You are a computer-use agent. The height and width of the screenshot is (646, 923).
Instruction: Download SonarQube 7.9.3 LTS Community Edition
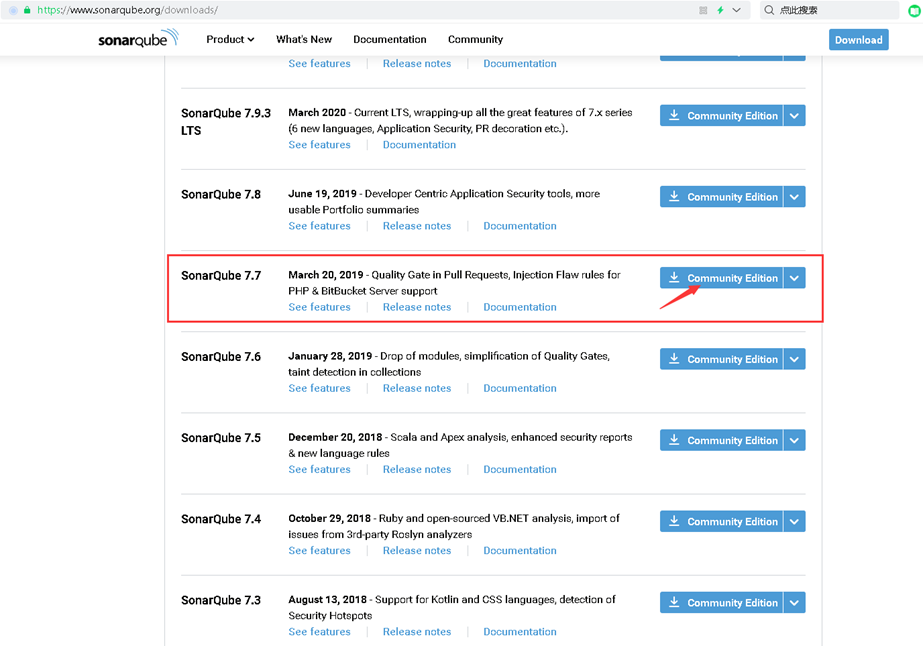tap(722, 116)
